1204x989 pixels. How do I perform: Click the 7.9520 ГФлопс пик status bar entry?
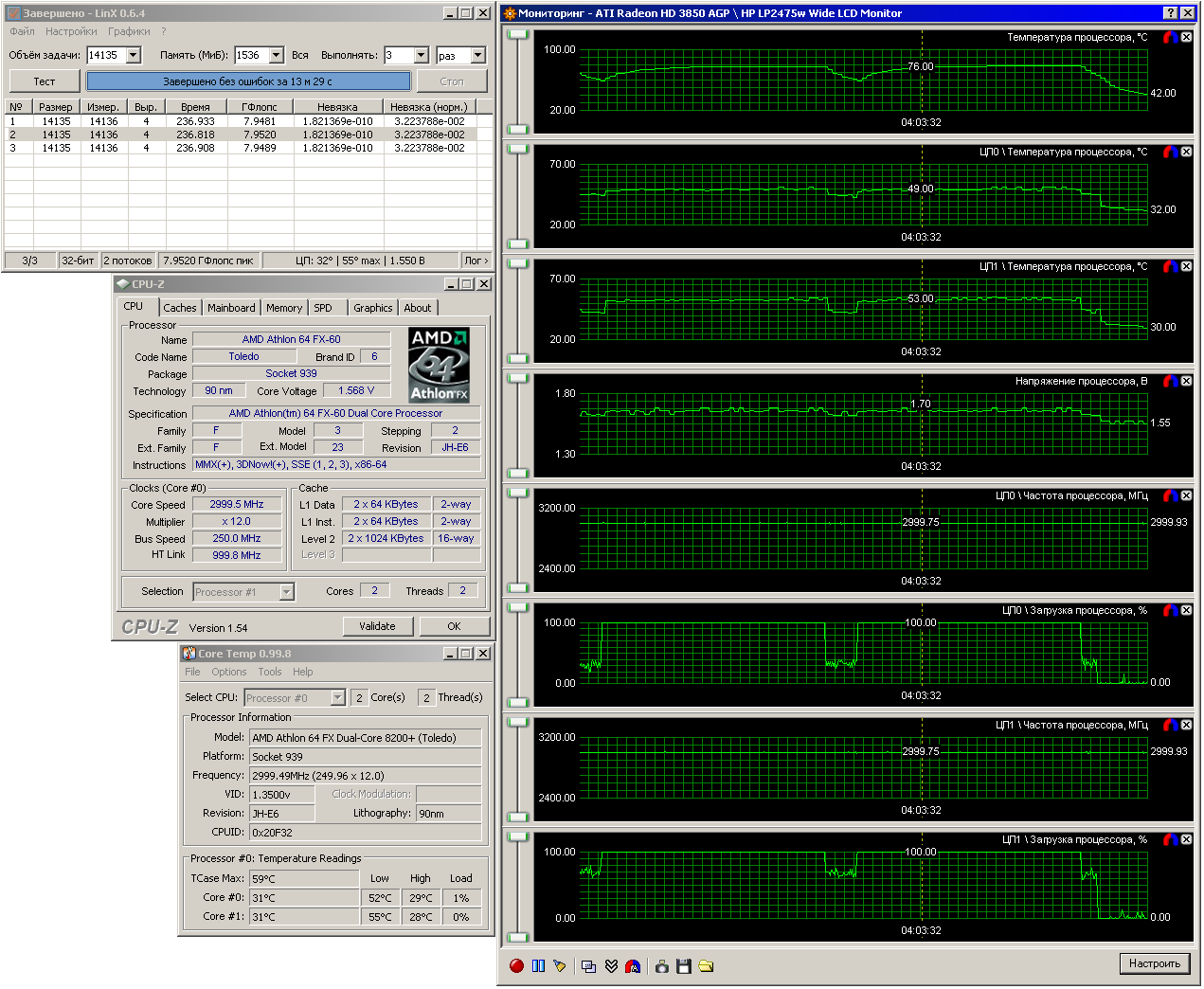(208, 261)
